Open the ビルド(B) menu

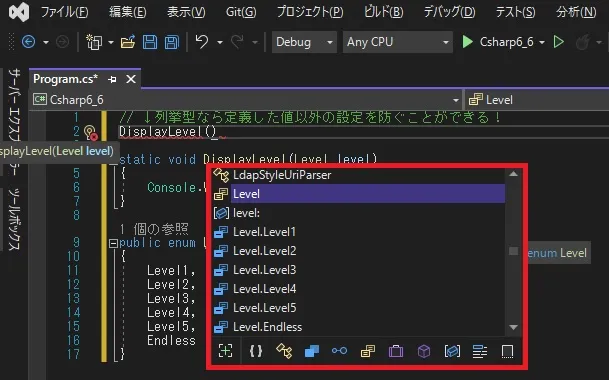[x=383, y=12]
